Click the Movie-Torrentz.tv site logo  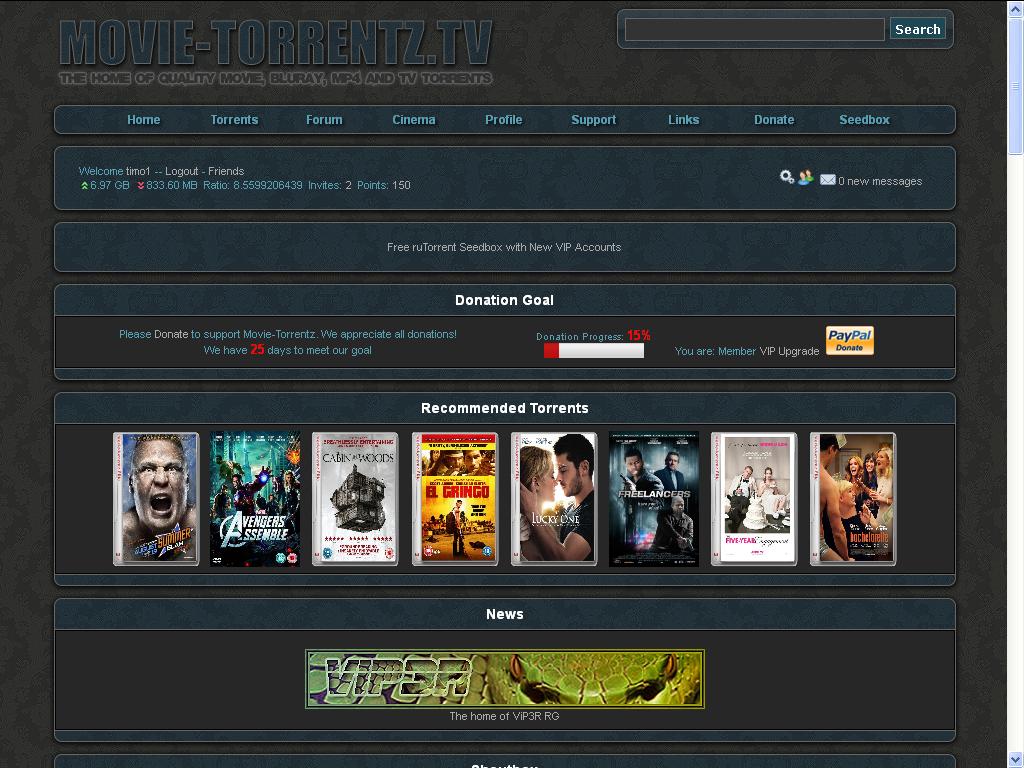(x=275, y=52)
